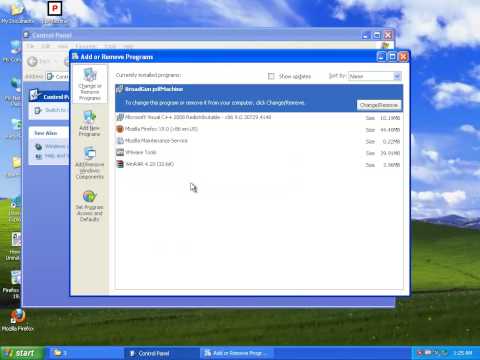480x360 pixels.
Task: Select Mozilla Firefox 19.0 entry
Action: click(259, 129)
